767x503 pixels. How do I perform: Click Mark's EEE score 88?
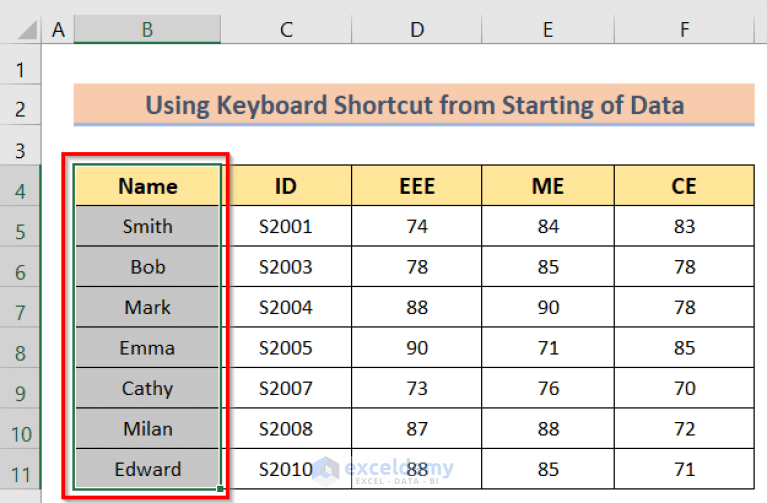pyautogui.click(x=417, y=307)
